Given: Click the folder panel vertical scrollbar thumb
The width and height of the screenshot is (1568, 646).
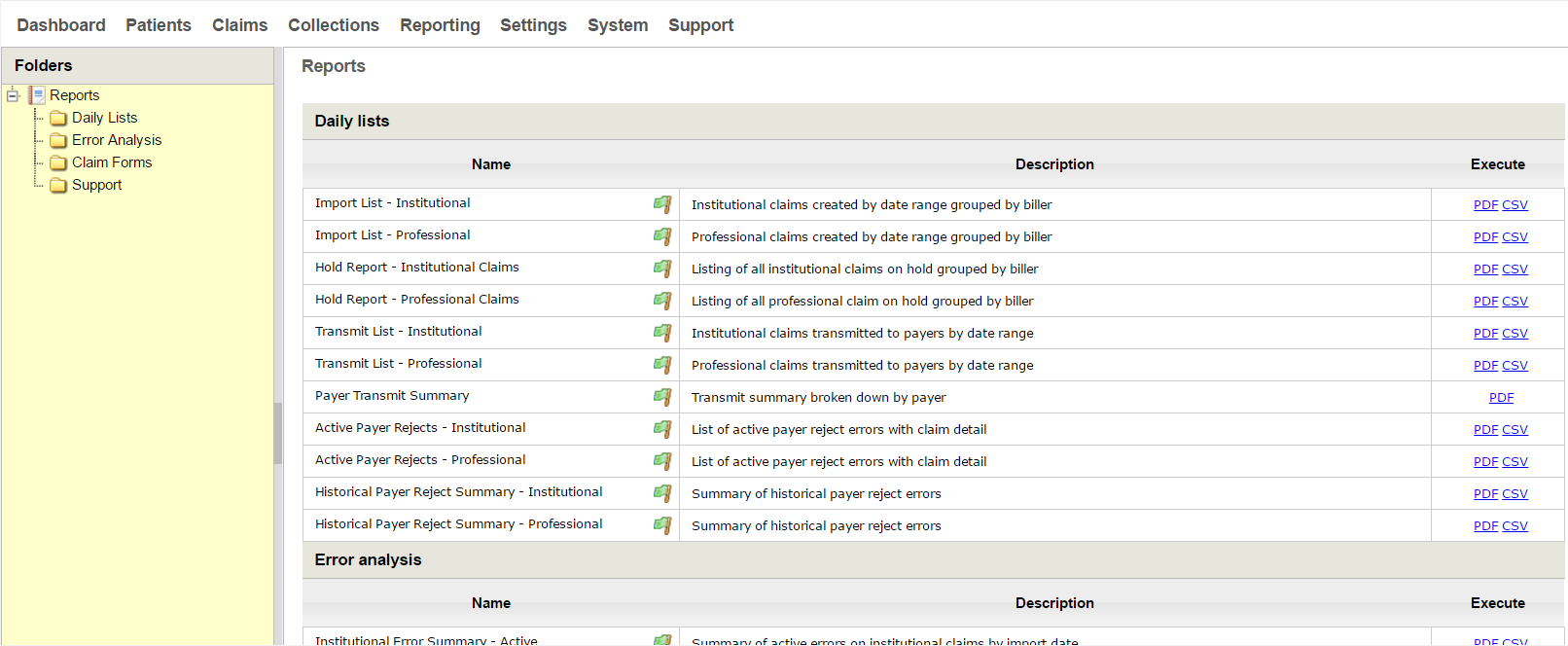Looking at the screenshot, I should tap(278, 433).
